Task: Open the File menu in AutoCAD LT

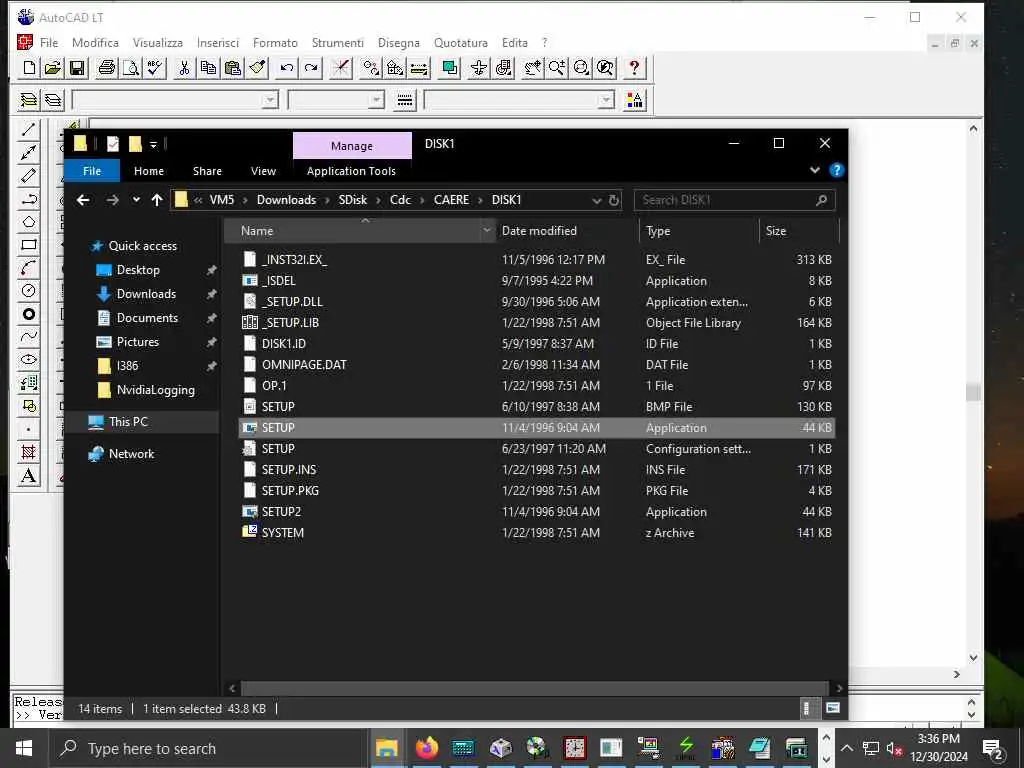Action: point(49,42)
